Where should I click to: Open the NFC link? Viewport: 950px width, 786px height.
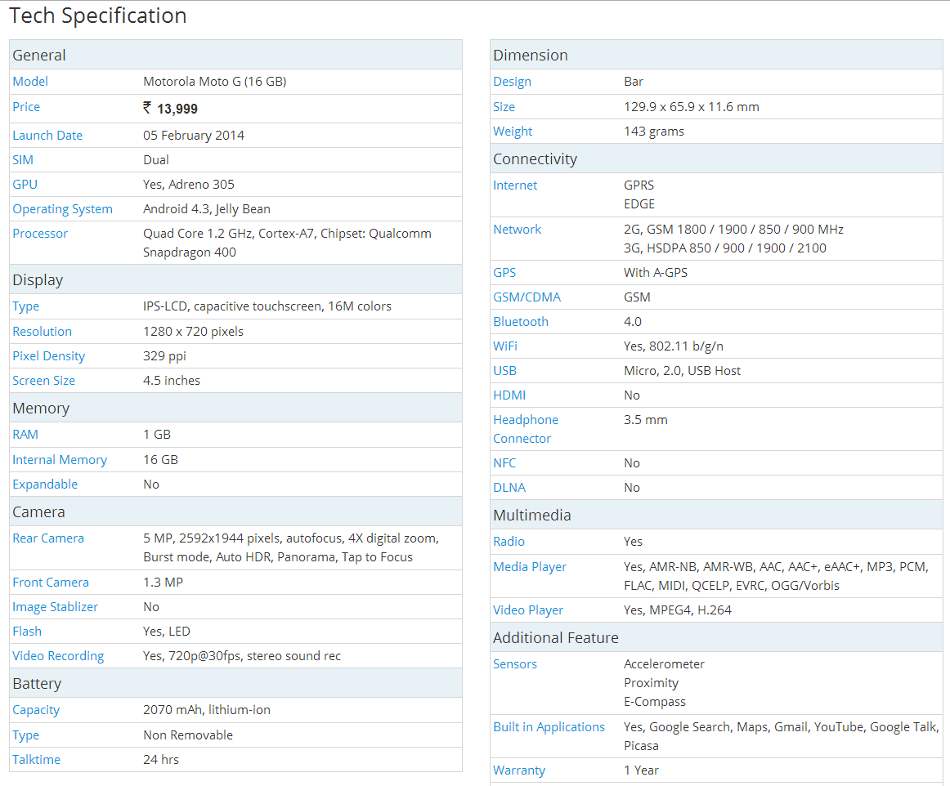tap(504, 463)
